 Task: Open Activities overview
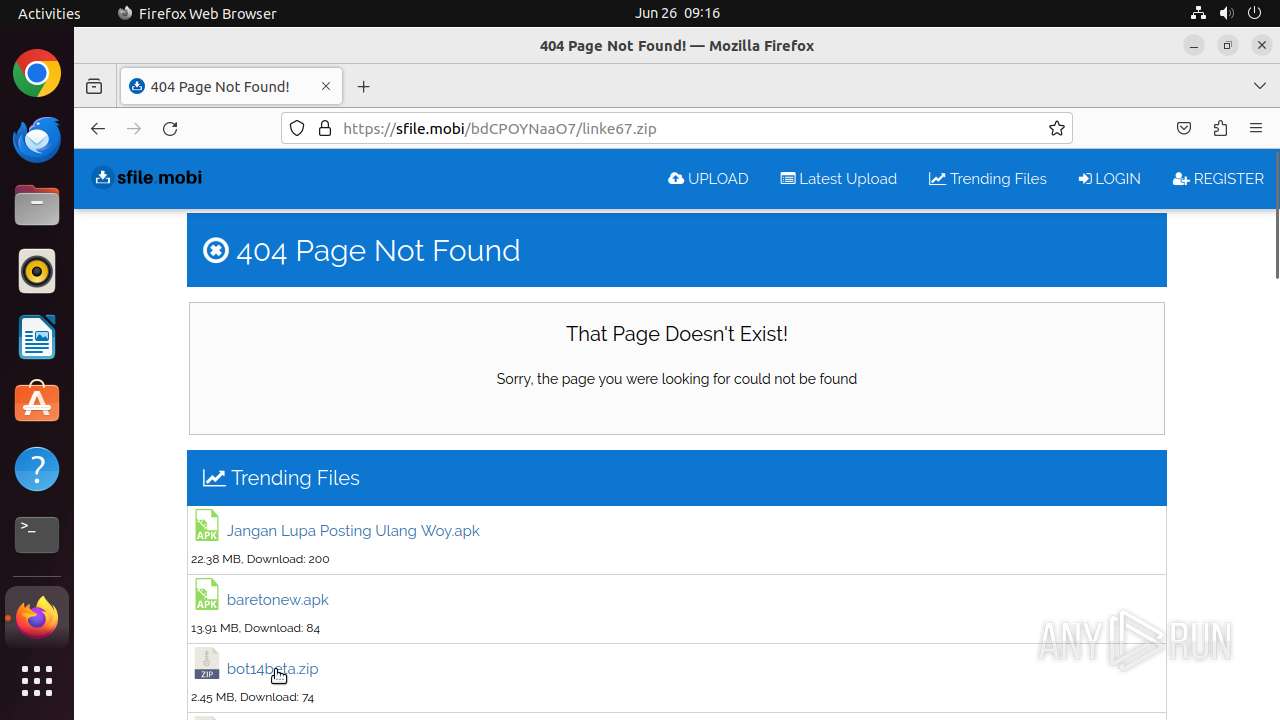tap(49, 13)
